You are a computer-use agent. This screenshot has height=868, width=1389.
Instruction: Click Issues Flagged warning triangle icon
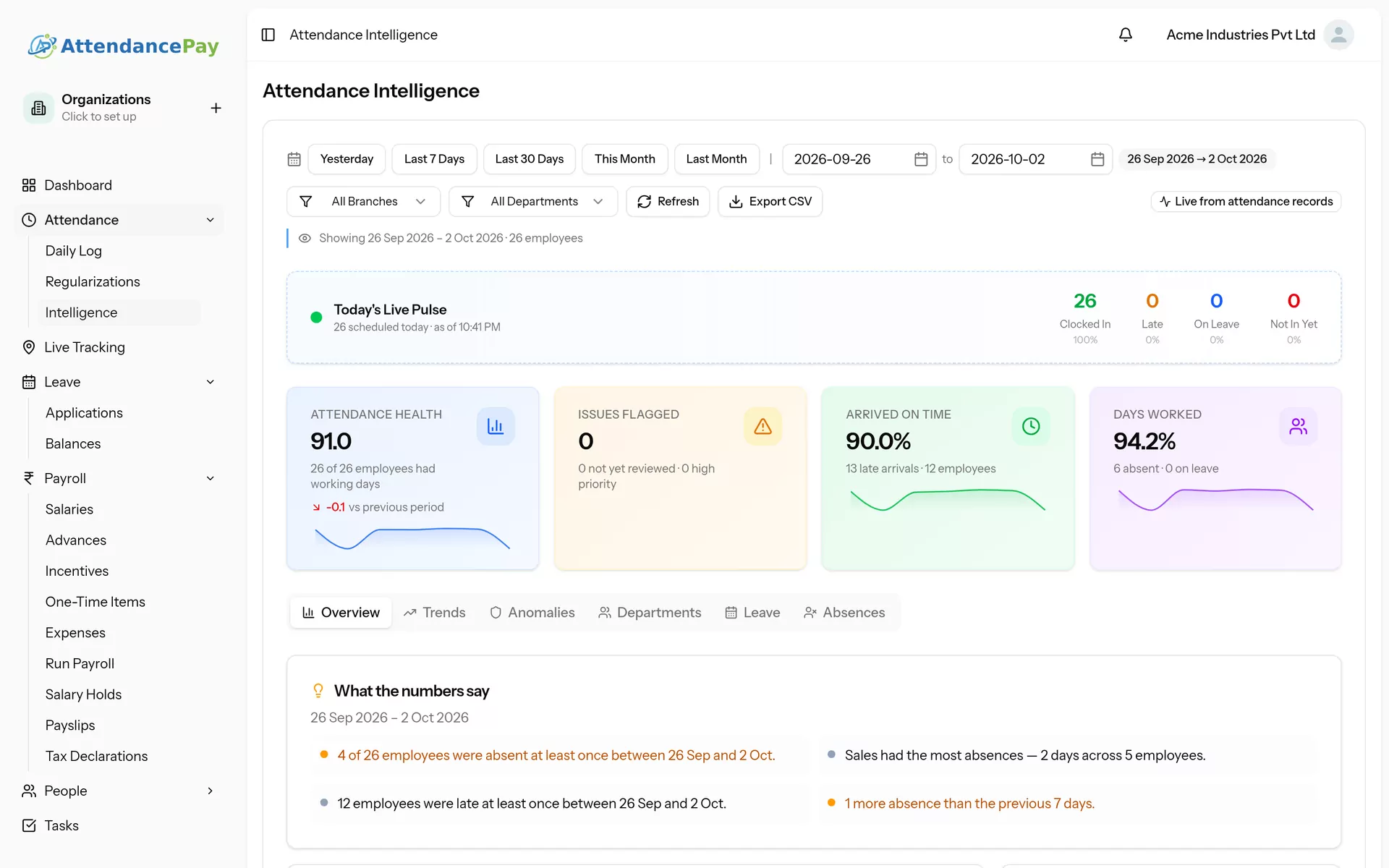763,426
